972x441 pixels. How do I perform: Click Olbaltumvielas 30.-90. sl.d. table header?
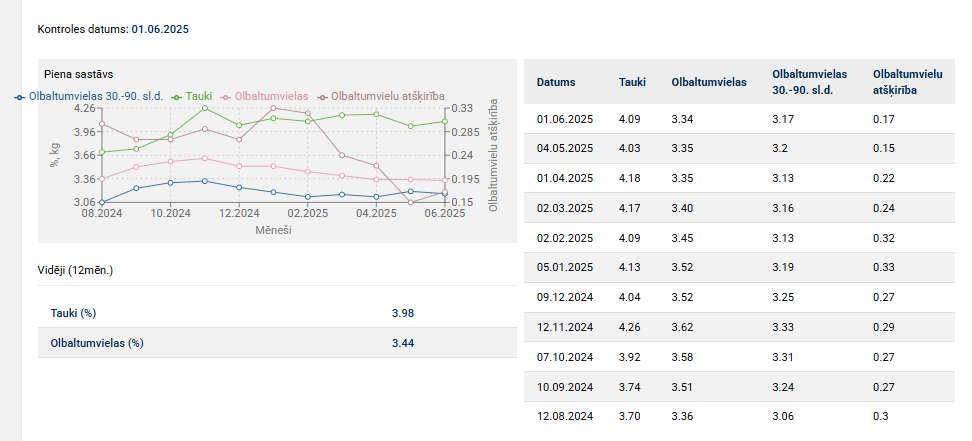[x=810, y=82]
